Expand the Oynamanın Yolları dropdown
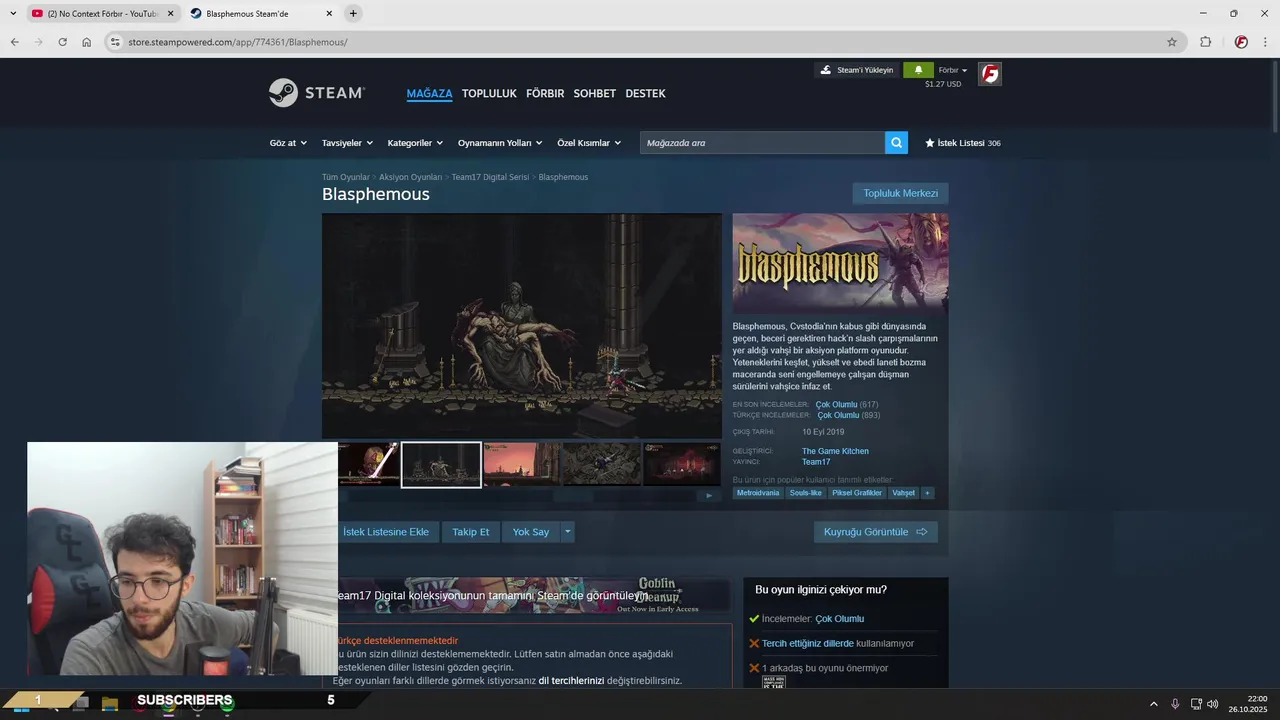Viewport: 1280px width, 720px height. point(500,143)
